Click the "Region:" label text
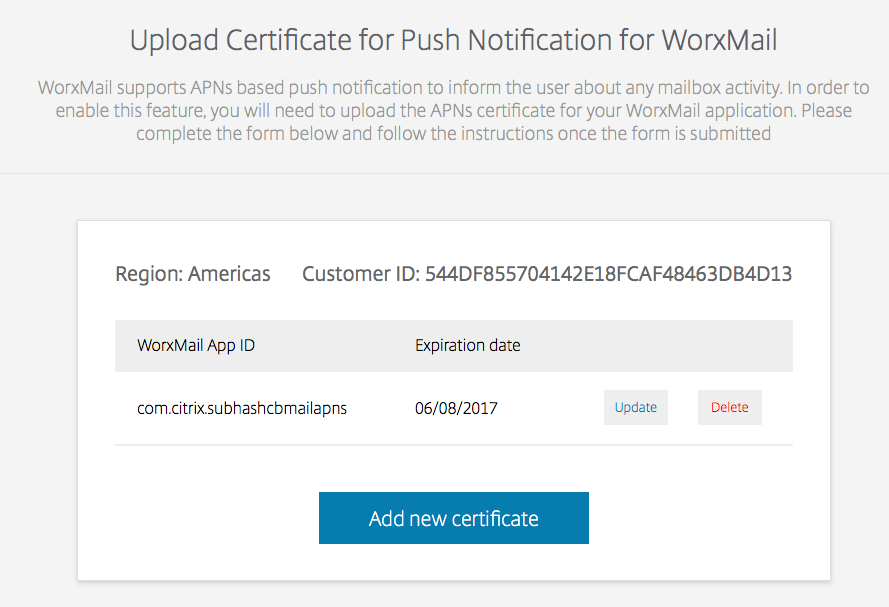889x607 pixels. 148,274
